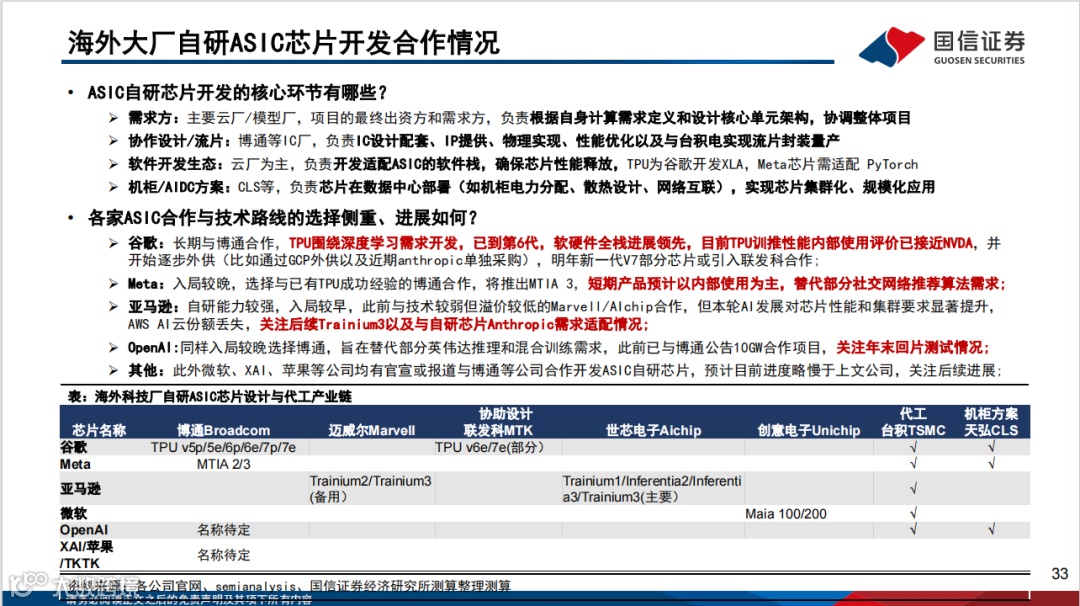Click the bullet label Meta in the paragraph
Viewport: 1080px width, 606px height.
[x=145, y=284]
